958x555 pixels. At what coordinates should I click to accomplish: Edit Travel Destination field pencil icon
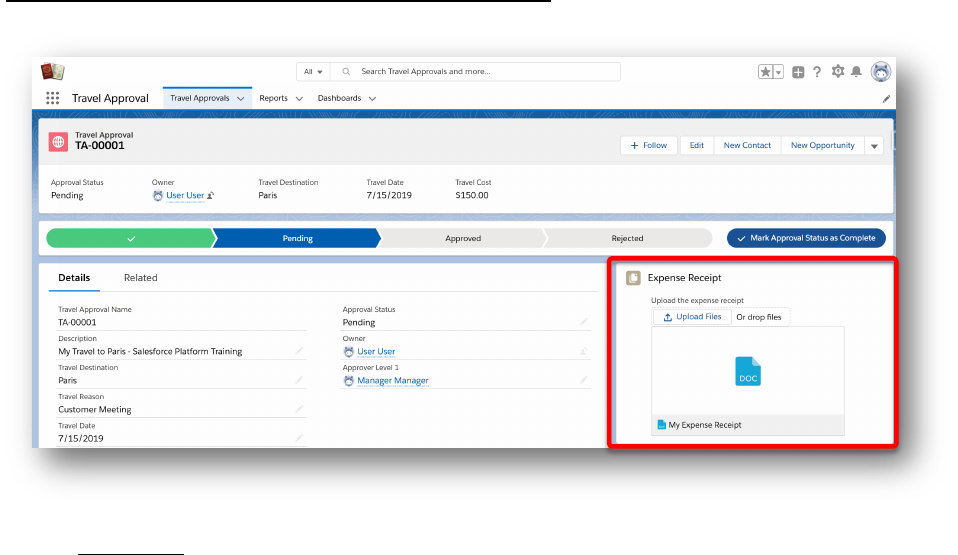click(299, 380)
